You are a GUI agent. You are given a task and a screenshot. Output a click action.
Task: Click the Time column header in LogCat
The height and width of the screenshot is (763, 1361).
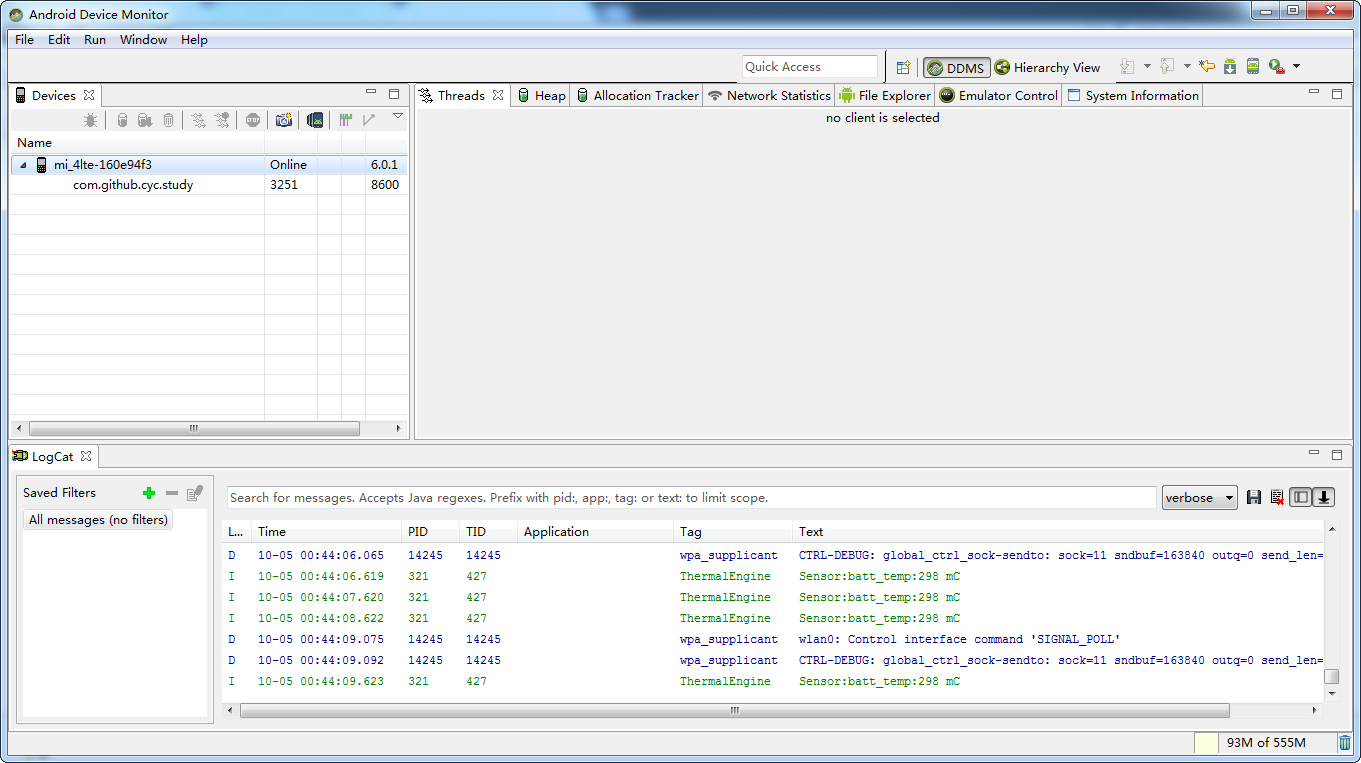point(325,532)
